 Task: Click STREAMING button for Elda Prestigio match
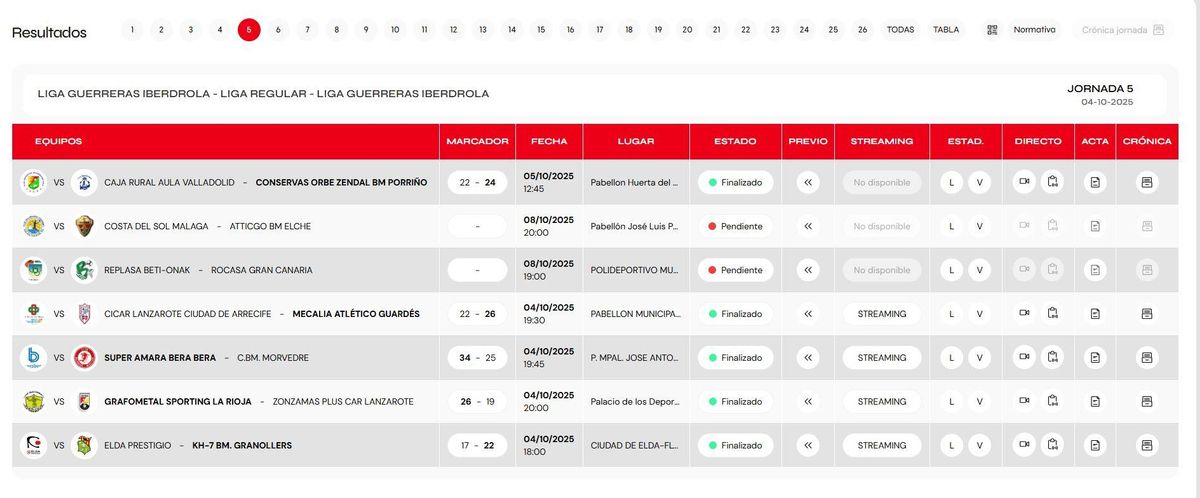tap(882, 446)
